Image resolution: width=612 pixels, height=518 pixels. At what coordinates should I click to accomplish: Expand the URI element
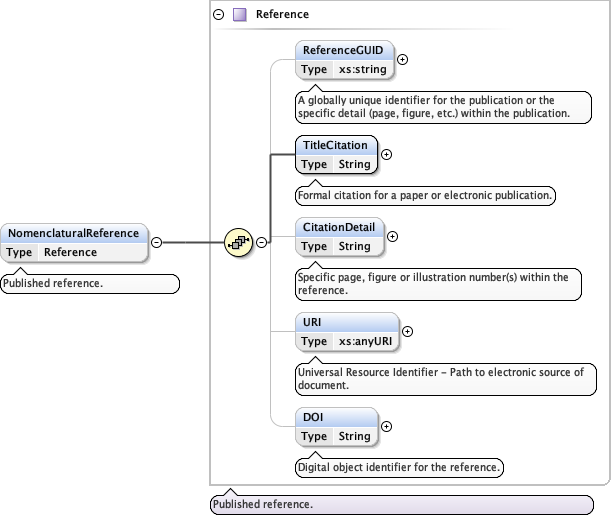[407, 331]
